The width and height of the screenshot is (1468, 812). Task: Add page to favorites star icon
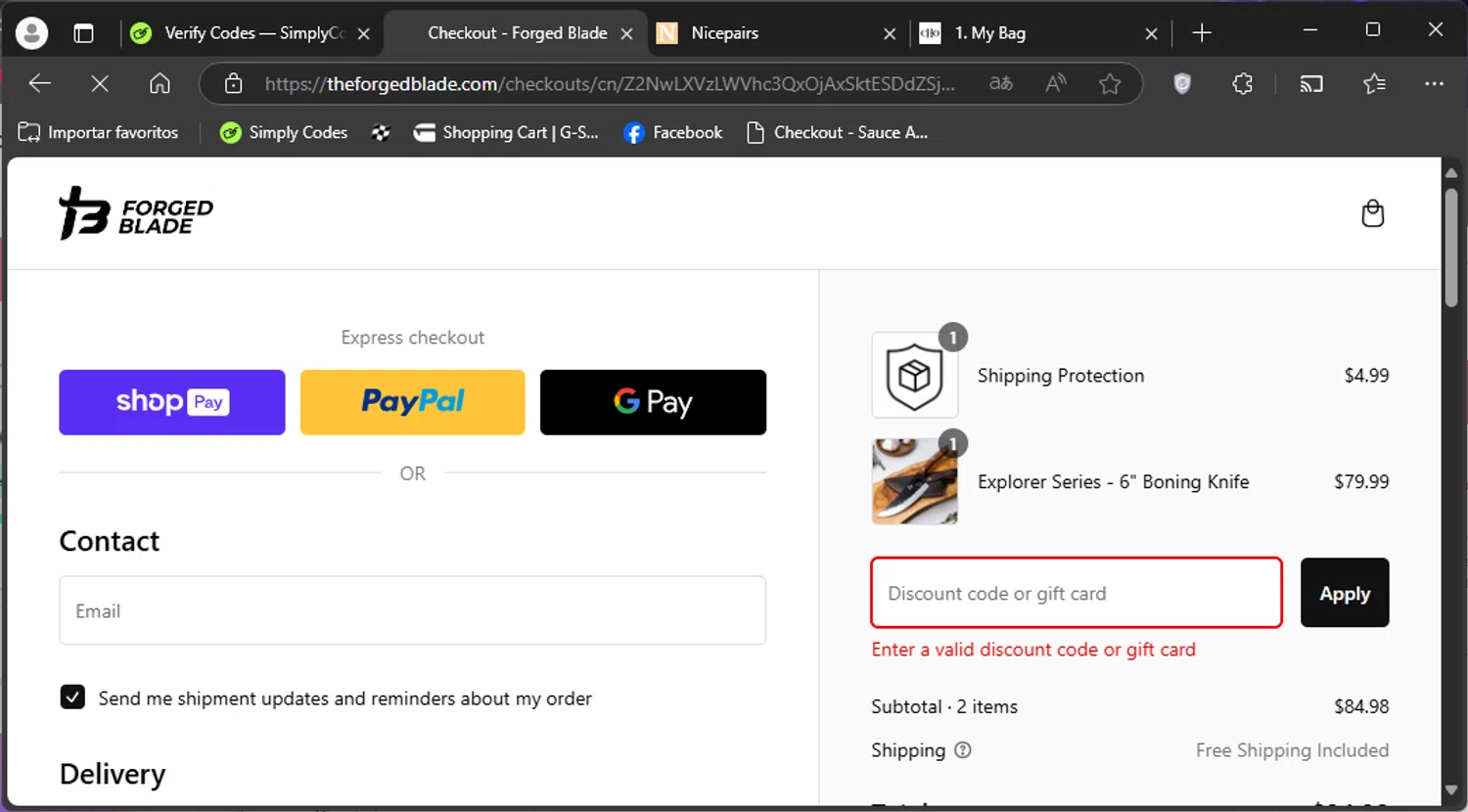point(1110,84)
